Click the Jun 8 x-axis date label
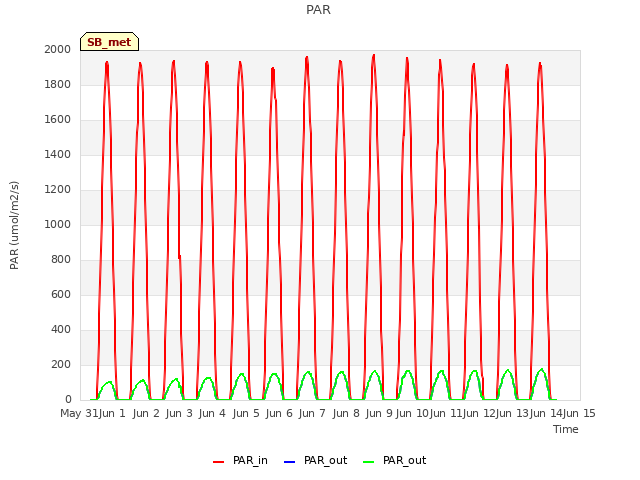Screen dimensions: 640x480 (x=346, y=413)
